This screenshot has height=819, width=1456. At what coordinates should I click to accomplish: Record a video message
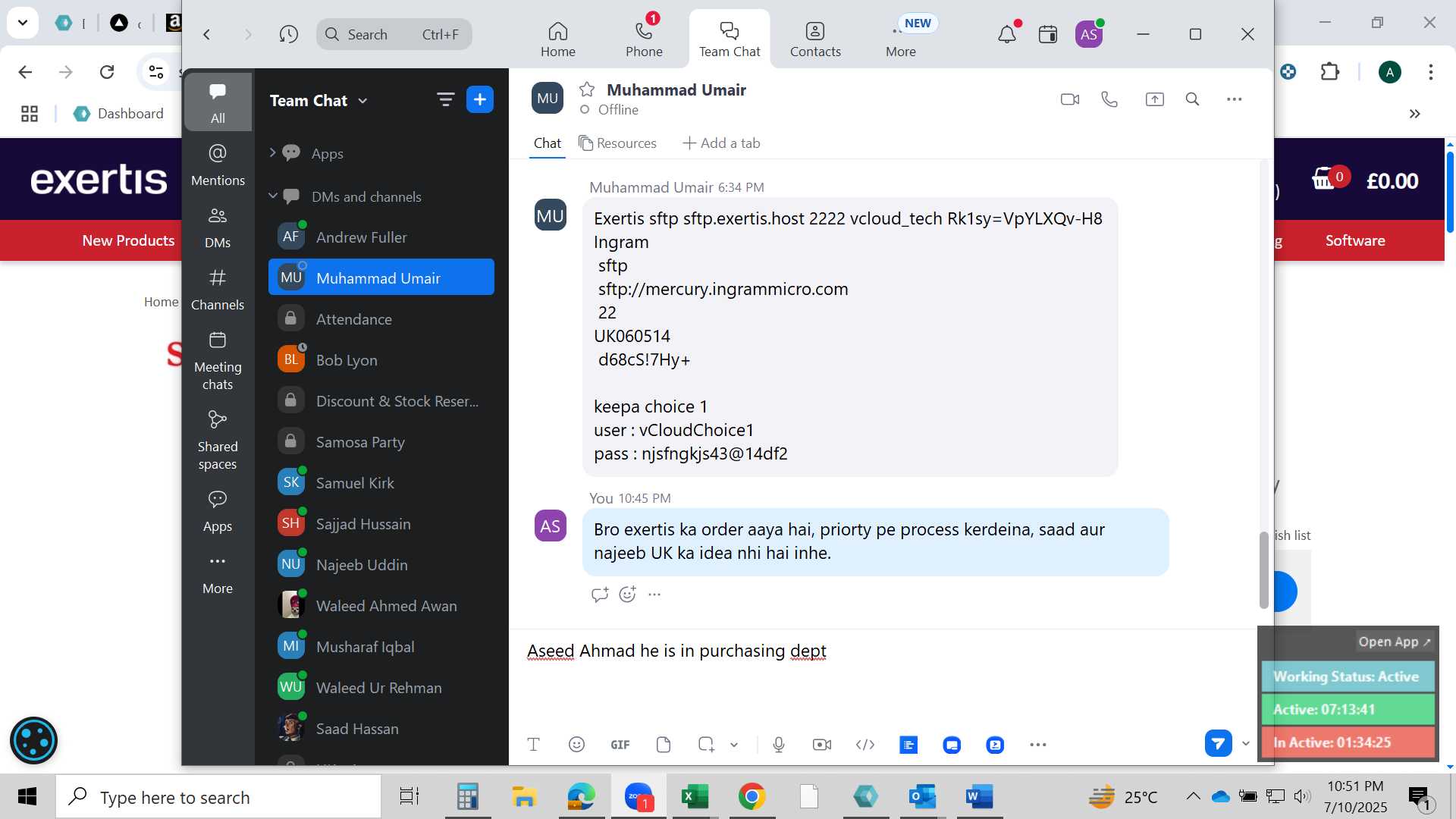point(822,745)
